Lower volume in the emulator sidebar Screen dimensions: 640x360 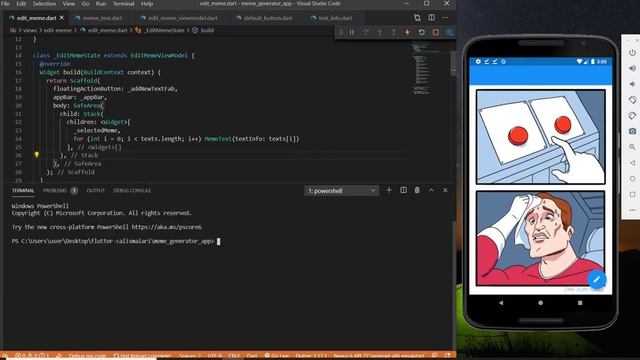[x=632, y=84]
